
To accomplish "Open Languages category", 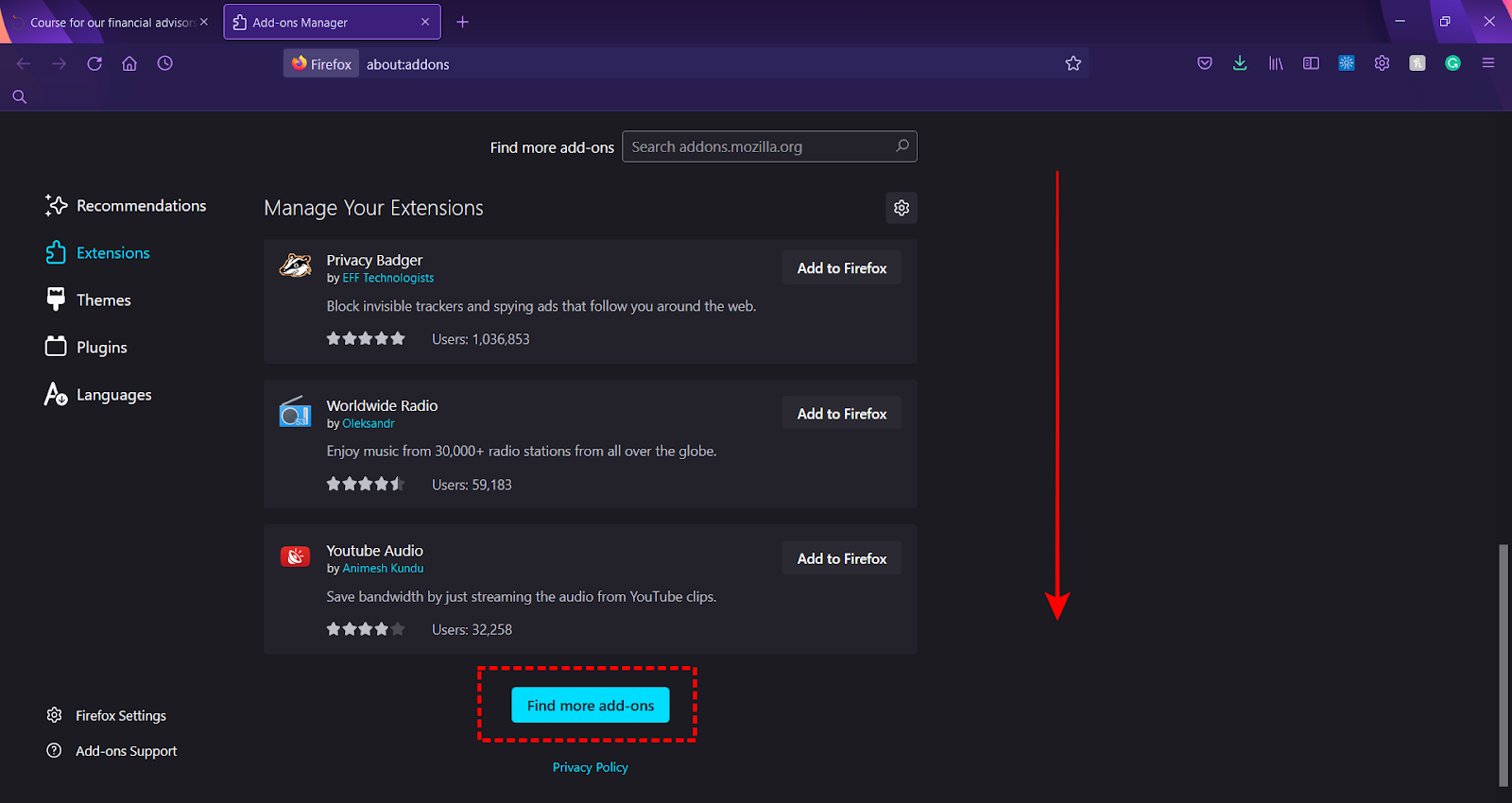I will point(99,394).
